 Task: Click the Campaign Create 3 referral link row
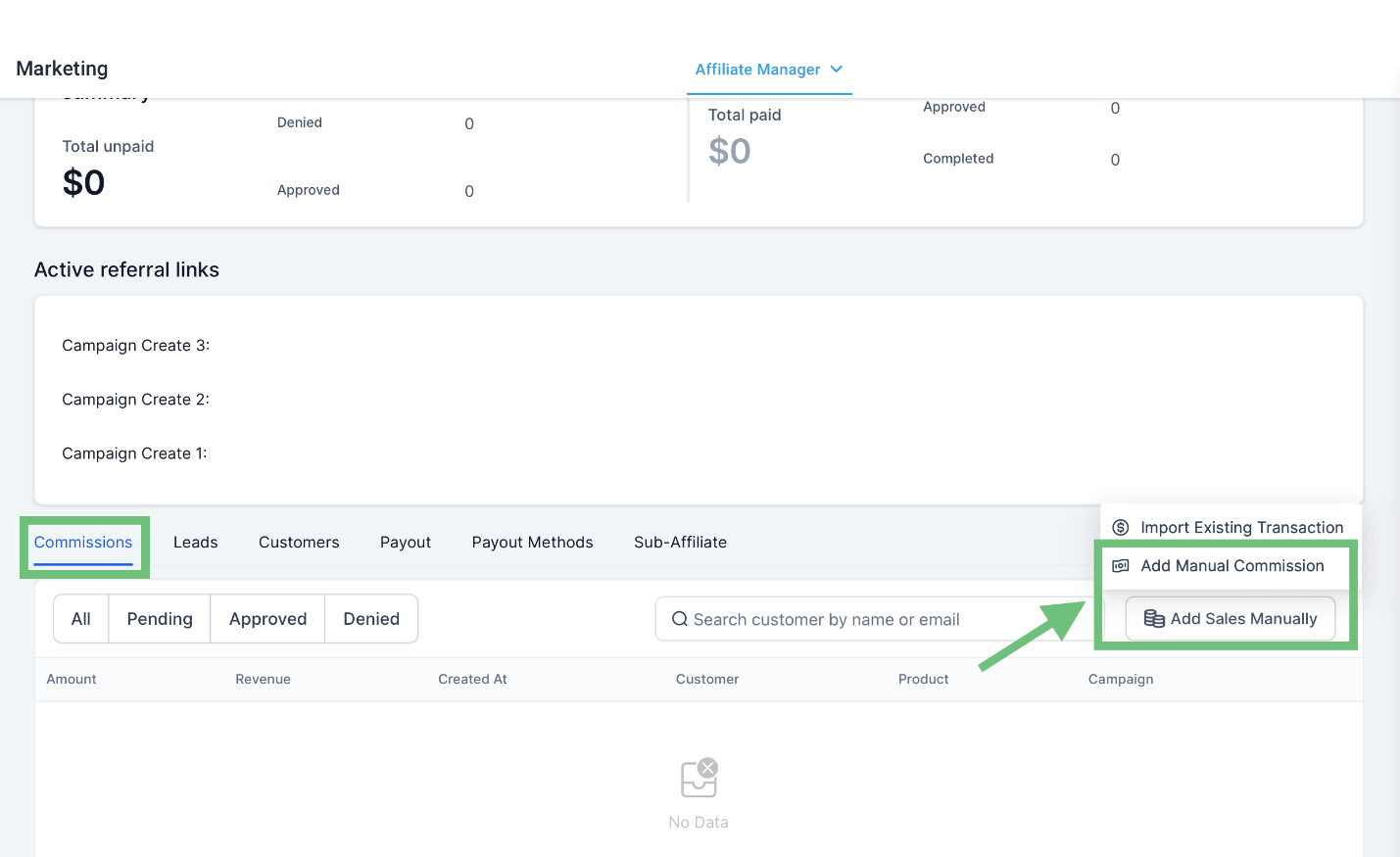tap(136, 346)
